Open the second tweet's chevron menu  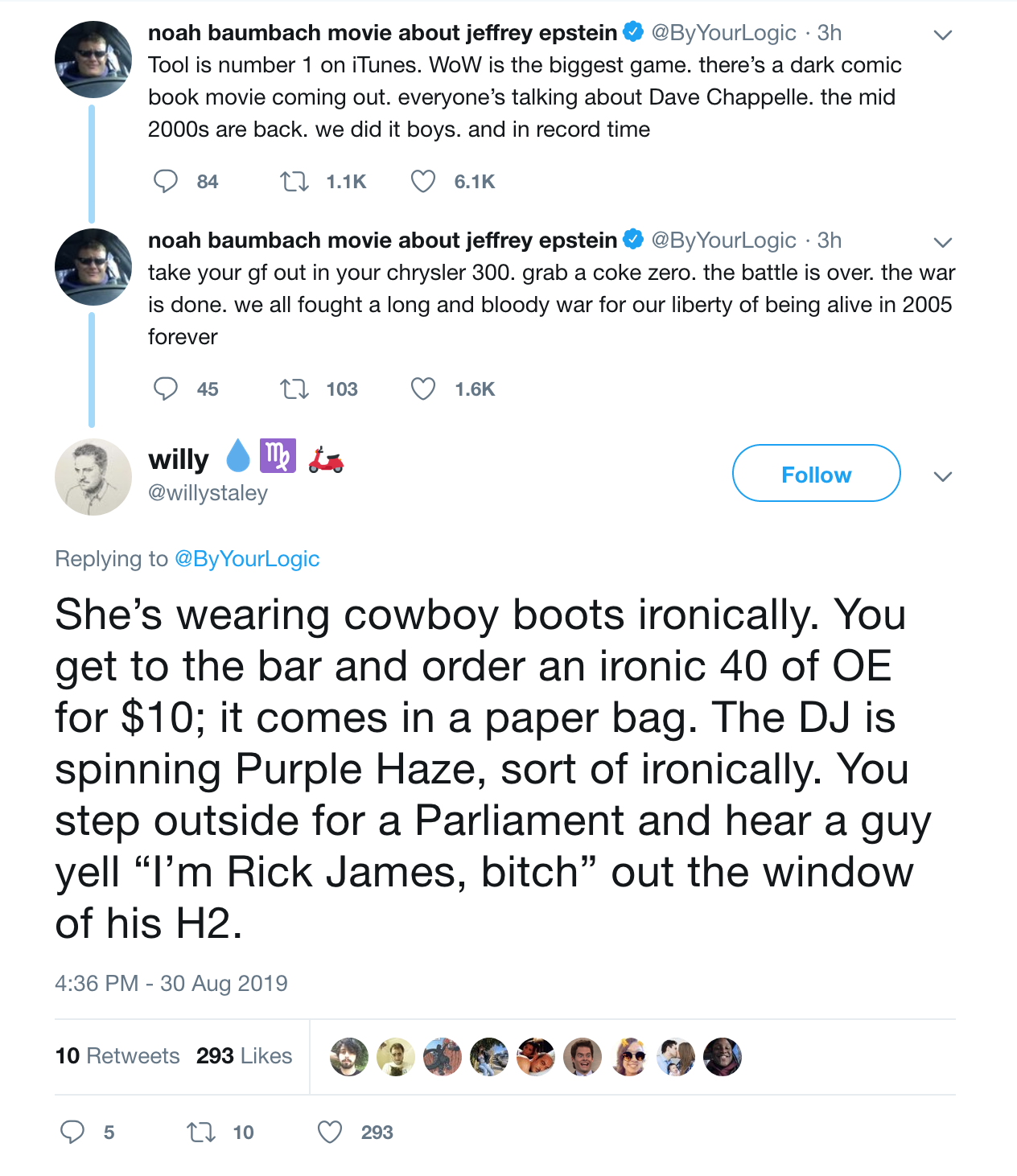click(943, 242)
